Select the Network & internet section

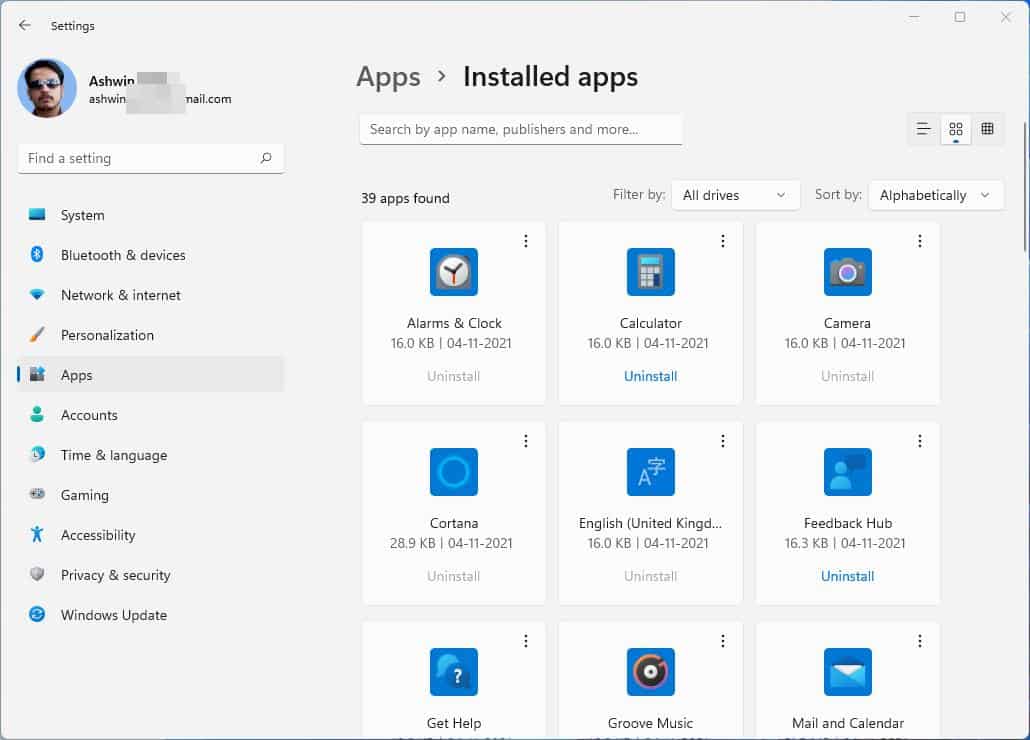(x=122, y=295)
